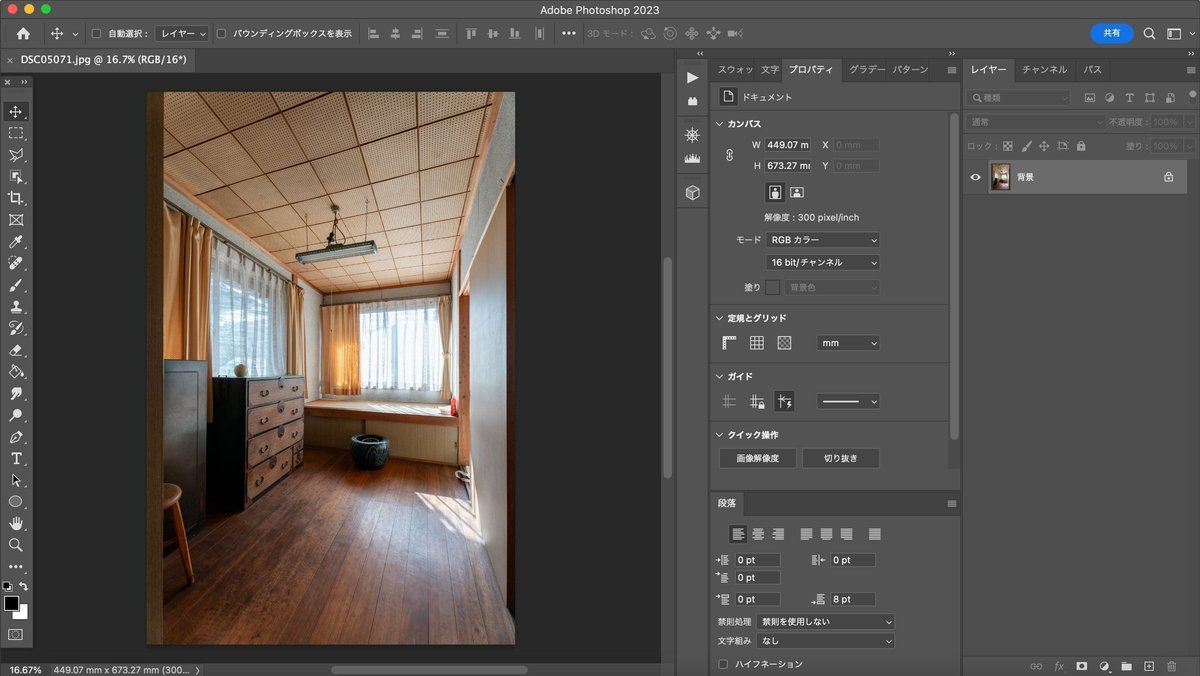This screenshot has width=1200, height=676.
Task: Hide the 背景 layer with eye icon
Action: click(976, 177)
